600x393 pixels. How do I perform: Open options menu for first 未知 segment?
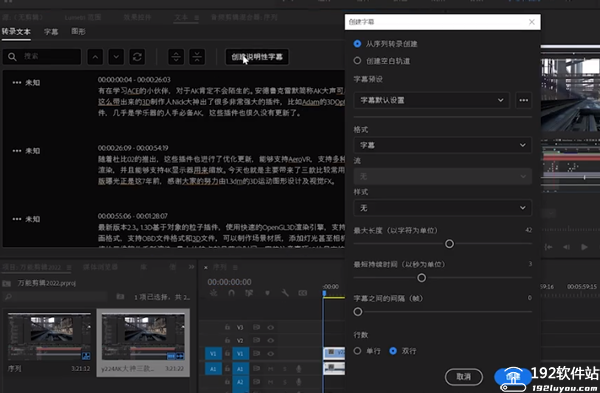click(x=16, y=83)
